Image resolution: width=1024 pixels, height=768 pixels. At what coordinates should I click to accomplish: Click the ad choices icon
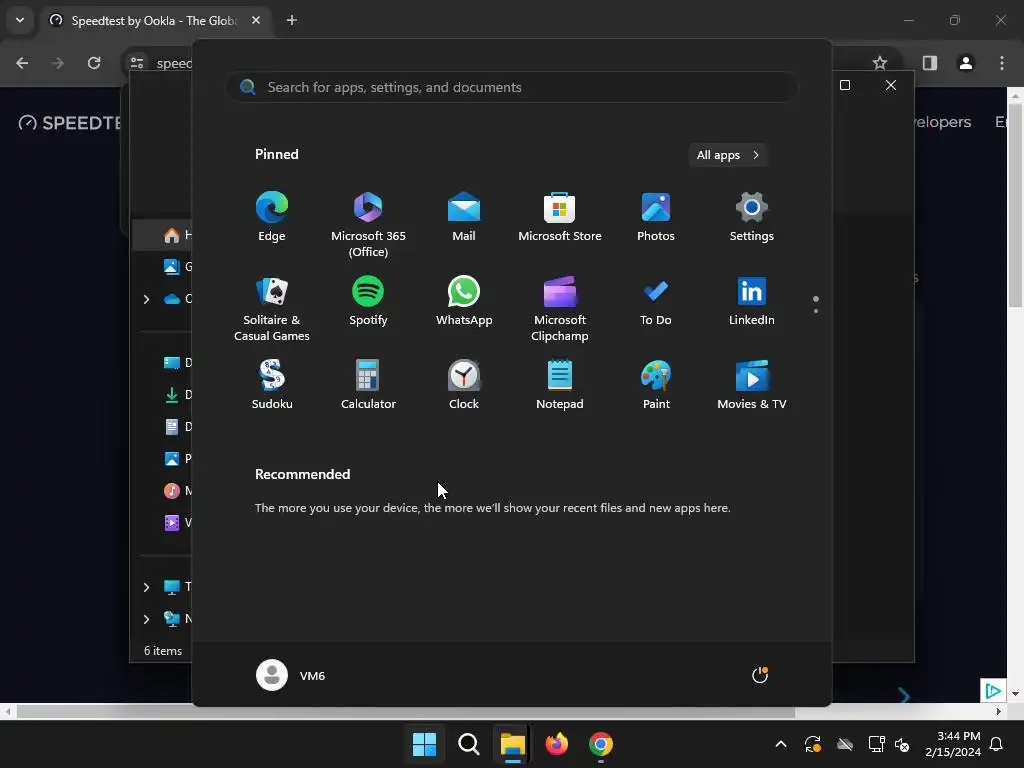tap(993, 690)
